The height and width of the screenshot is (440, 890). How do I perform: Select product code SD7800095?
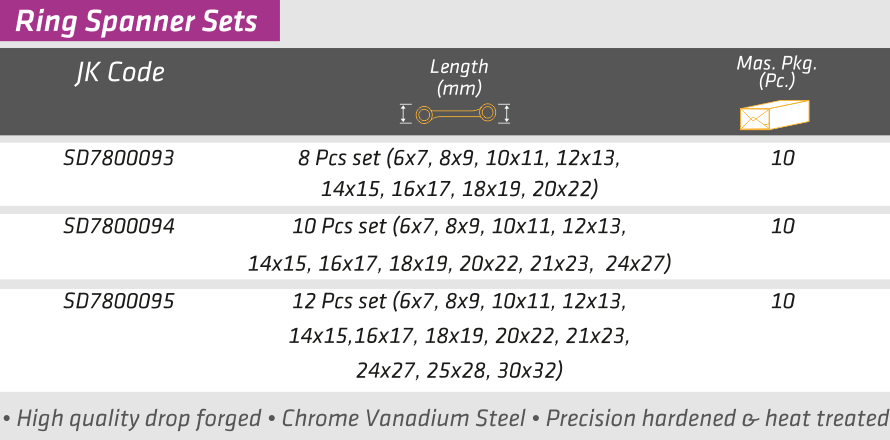point(118,301)
